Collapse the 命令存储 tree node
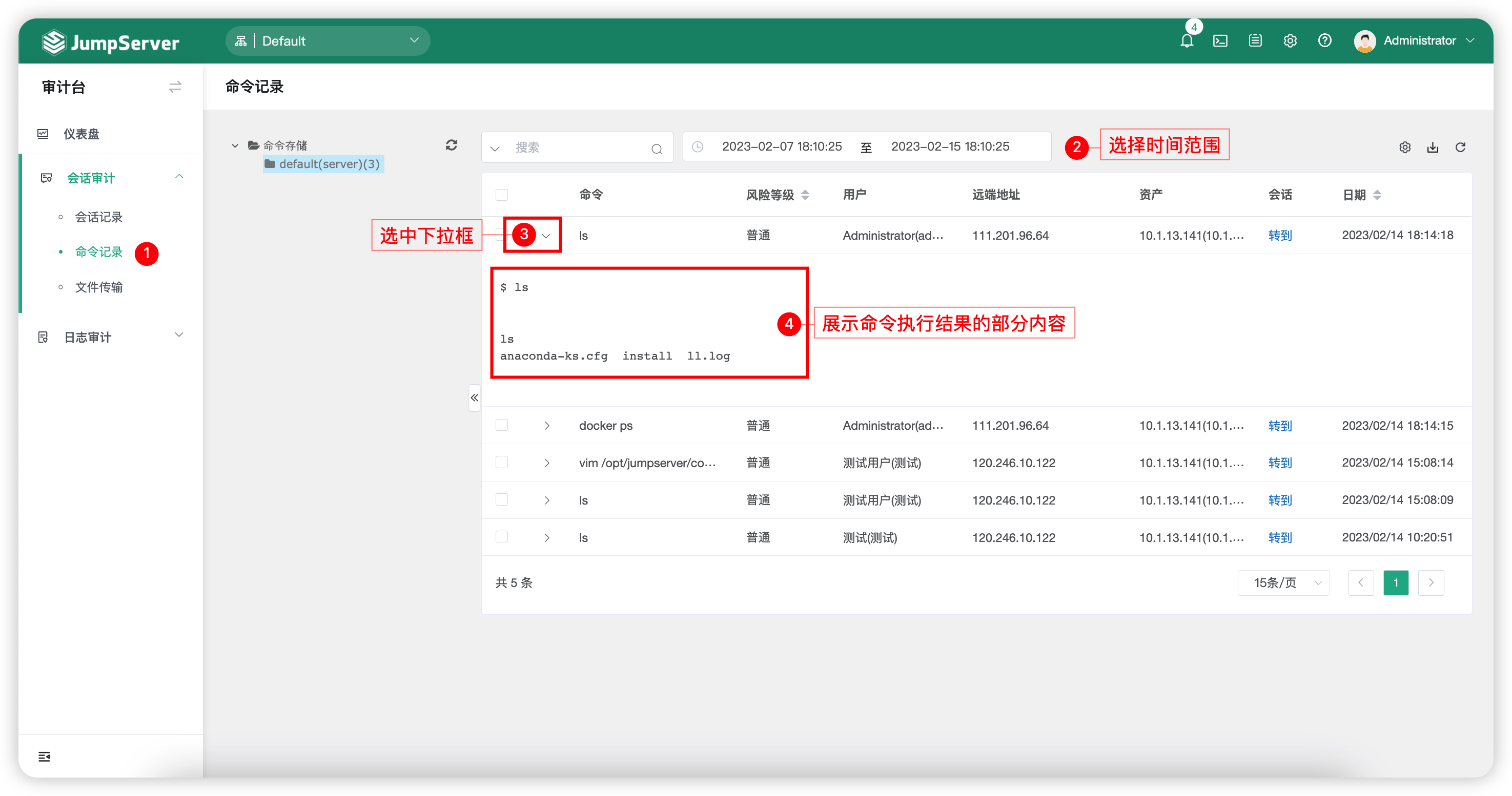This screenshot has width=1512, height=796. [x=235, y=145]
